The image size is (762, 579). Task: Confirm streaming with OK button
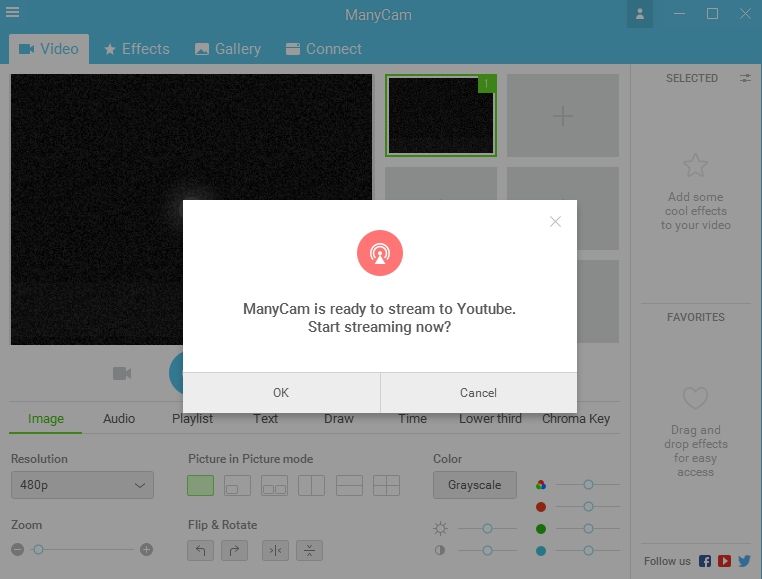(x=281, y=393)
